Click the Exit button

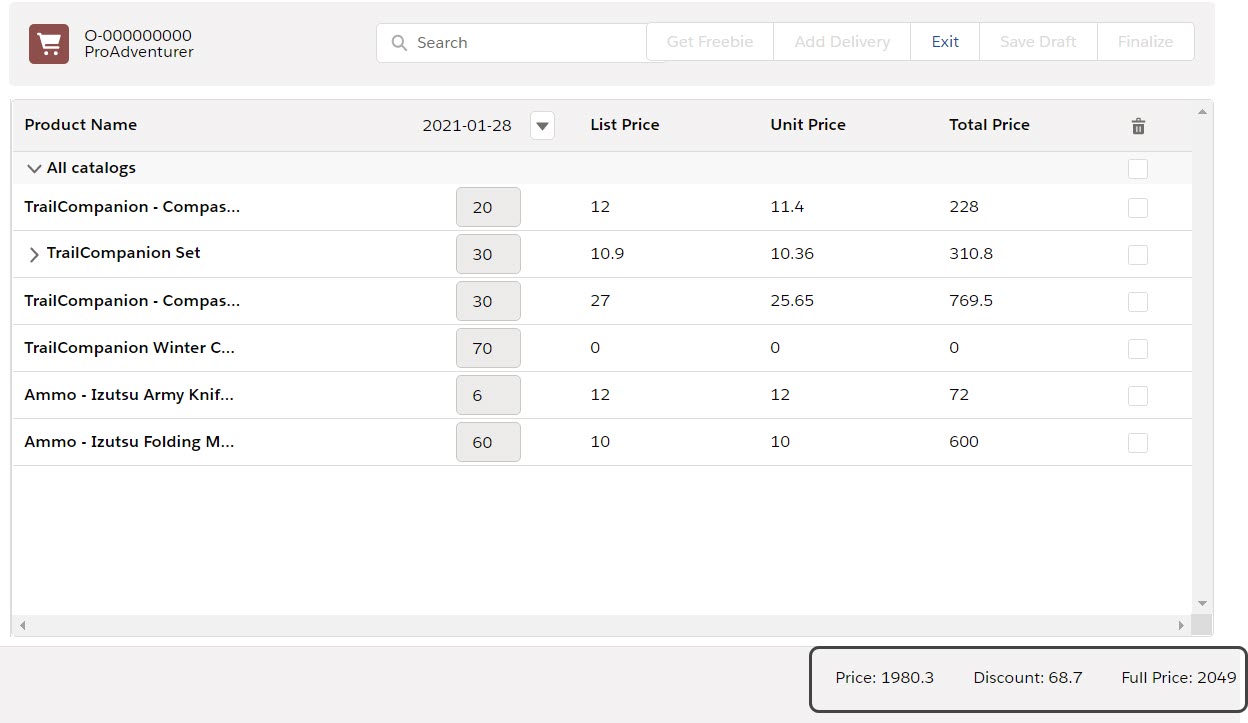coord(944,42)
